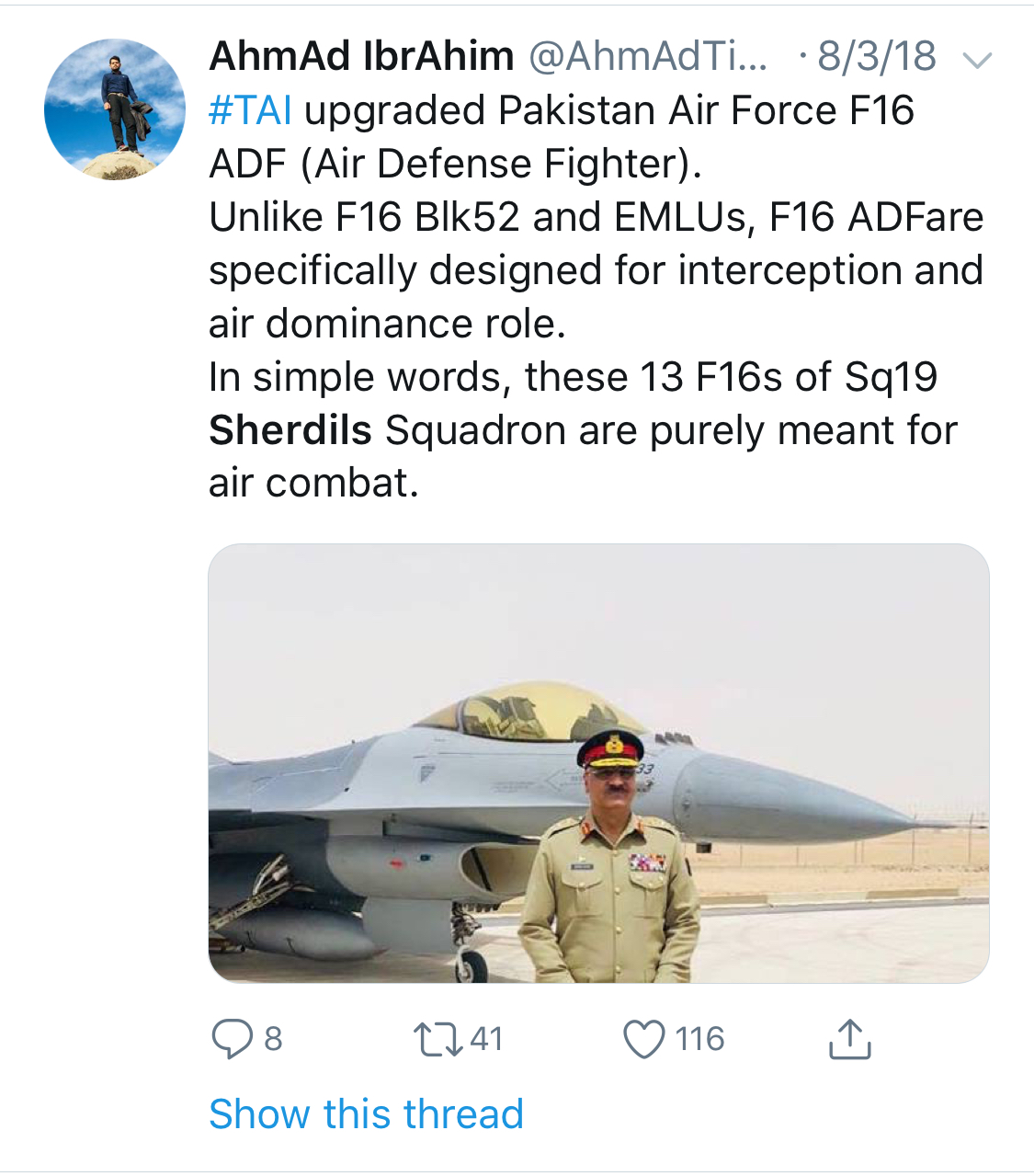Retweet this post using the arrows icon
Image resolution: width=1034 pixels, height=1176 pixels.
click(437, 1039)
